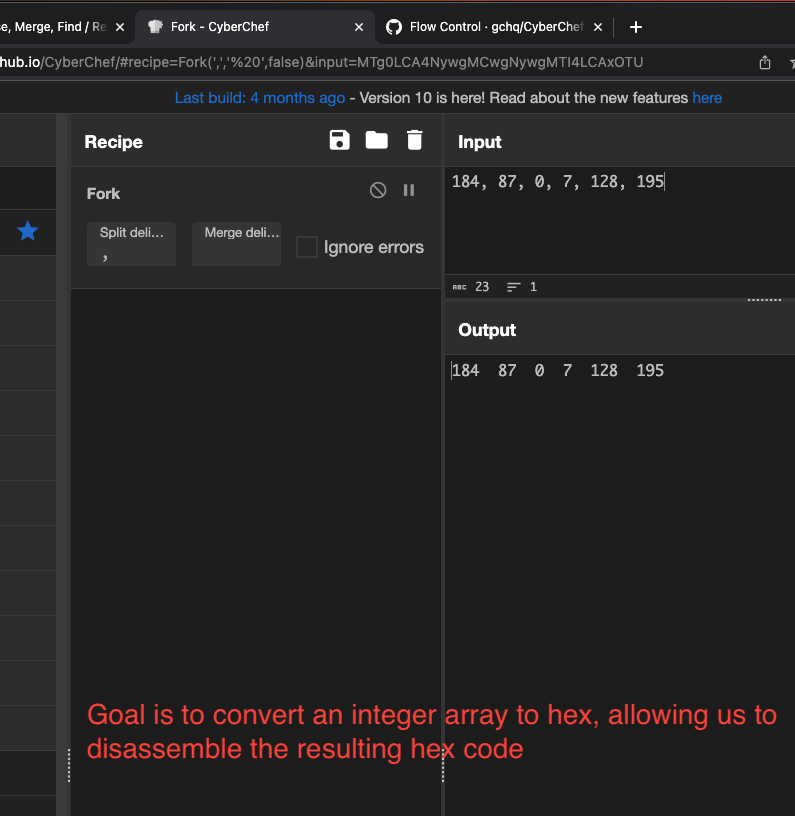Focus the browser address bar URL
Screen dimensions: 795x816
click(322, 62)
